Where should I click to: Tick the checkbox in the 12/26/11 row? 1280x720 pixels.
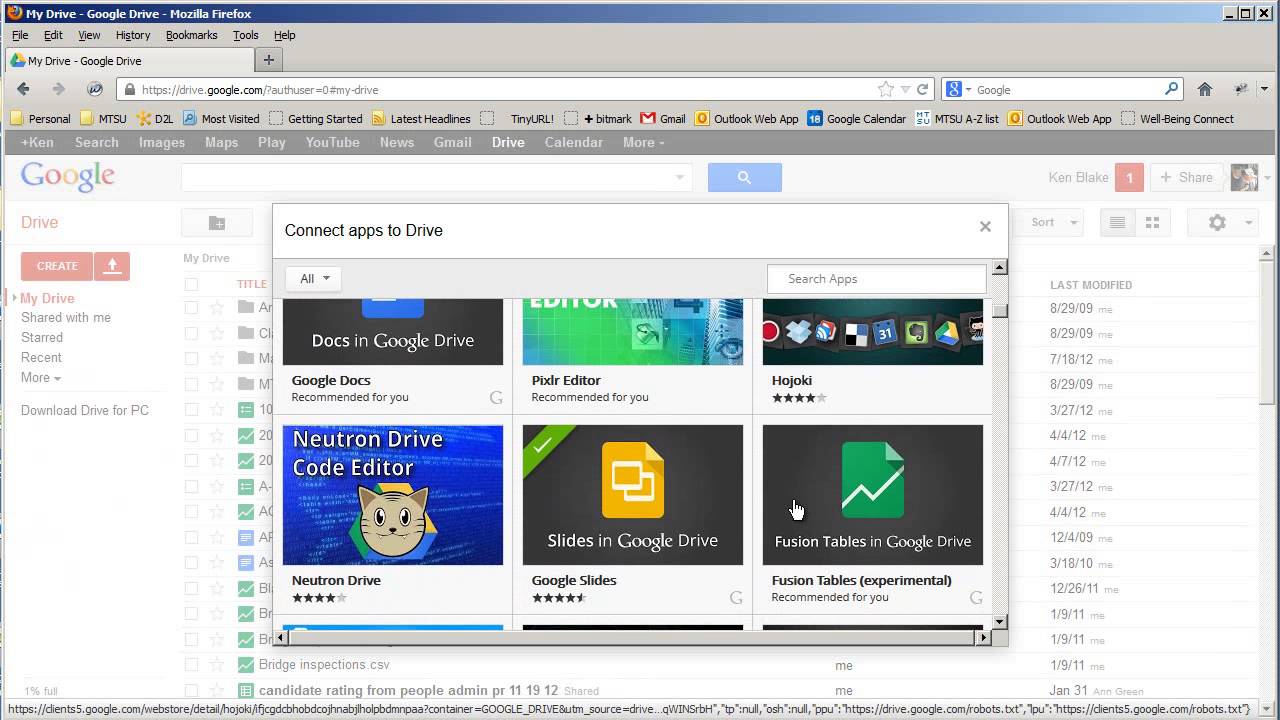191,588
